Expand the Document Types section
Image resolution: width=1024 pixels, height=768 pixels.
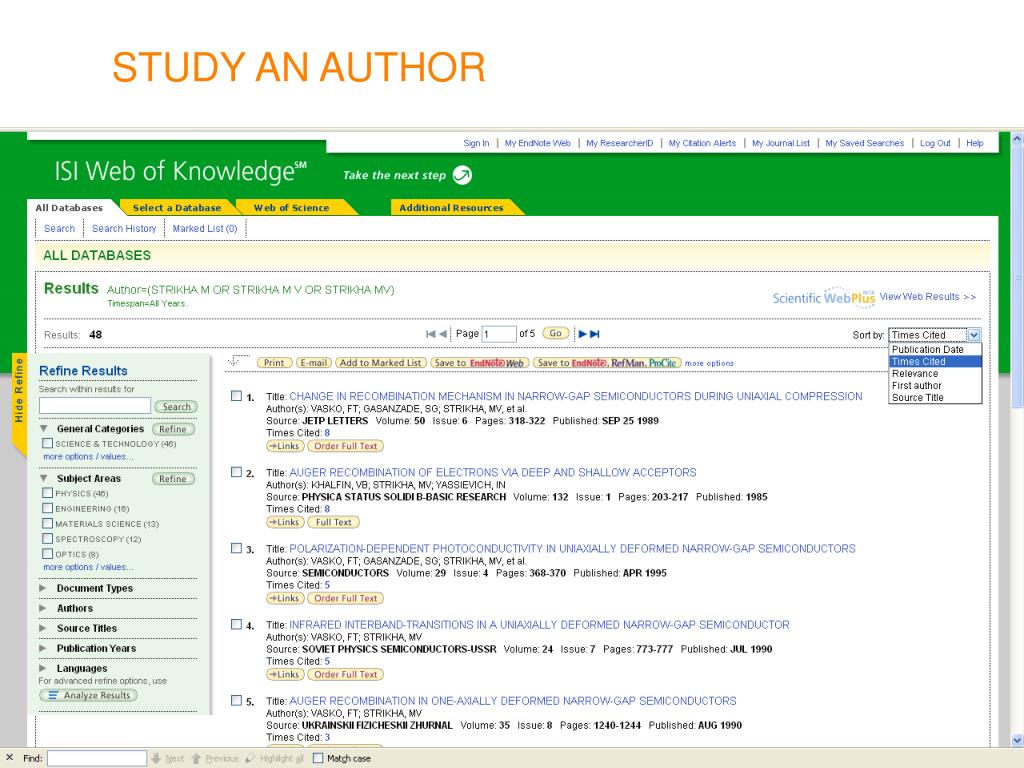(x=43, y=588)
